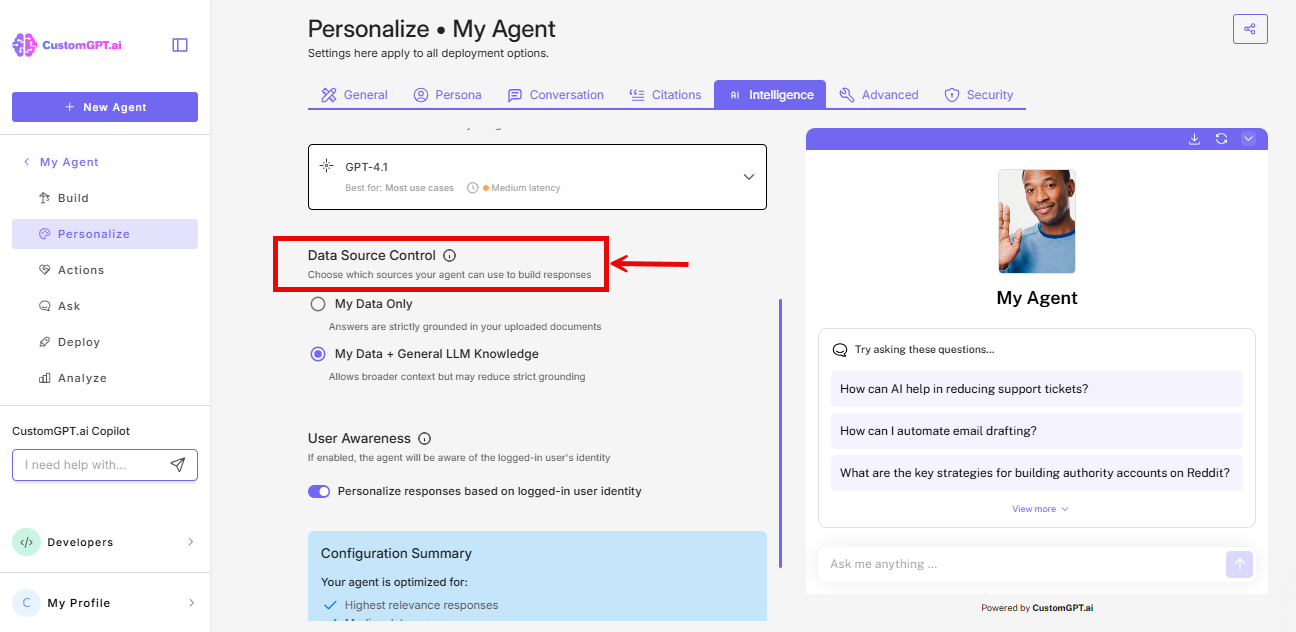Choose My Data + General LLM Knowledge
The image size is (1296, 632).
pos(318,353)
